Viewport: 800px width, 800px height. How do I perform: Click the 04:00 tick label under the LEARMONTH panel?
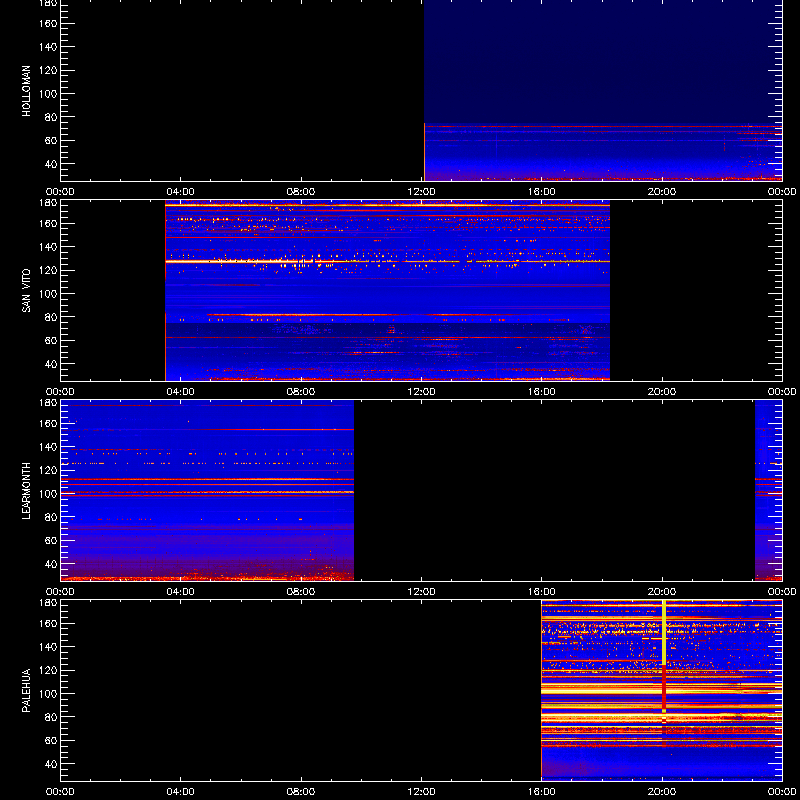pos(181,592)
